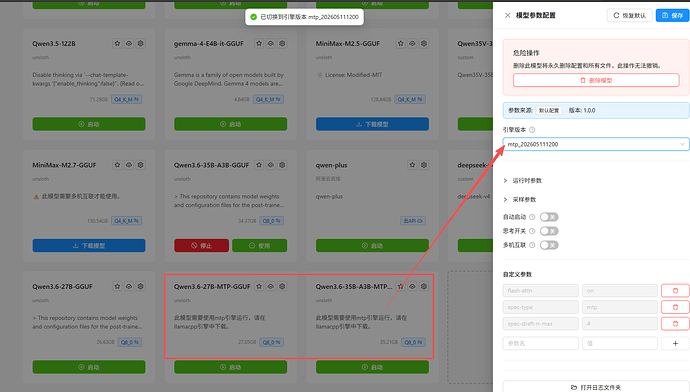This screenshot has height=392, width=690.
Task: Expand the 采样参数 section
Action: click(x=520, y=200)
